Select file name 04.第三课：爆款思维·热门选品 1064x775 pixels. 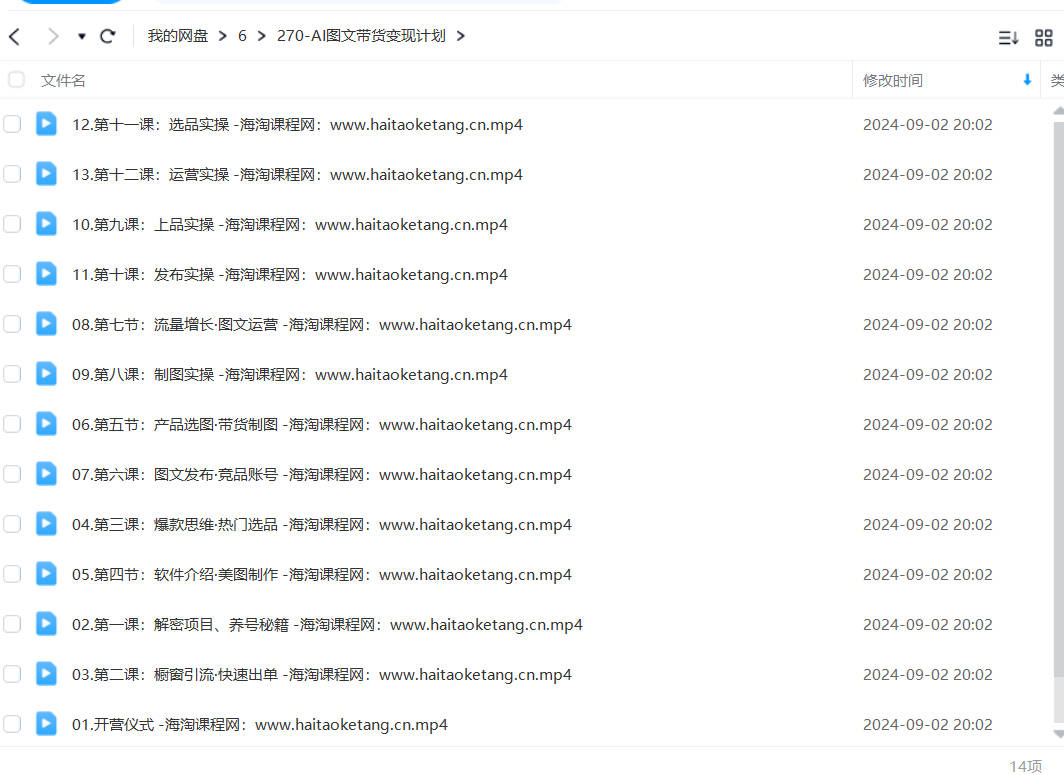[x=322, y=525]
